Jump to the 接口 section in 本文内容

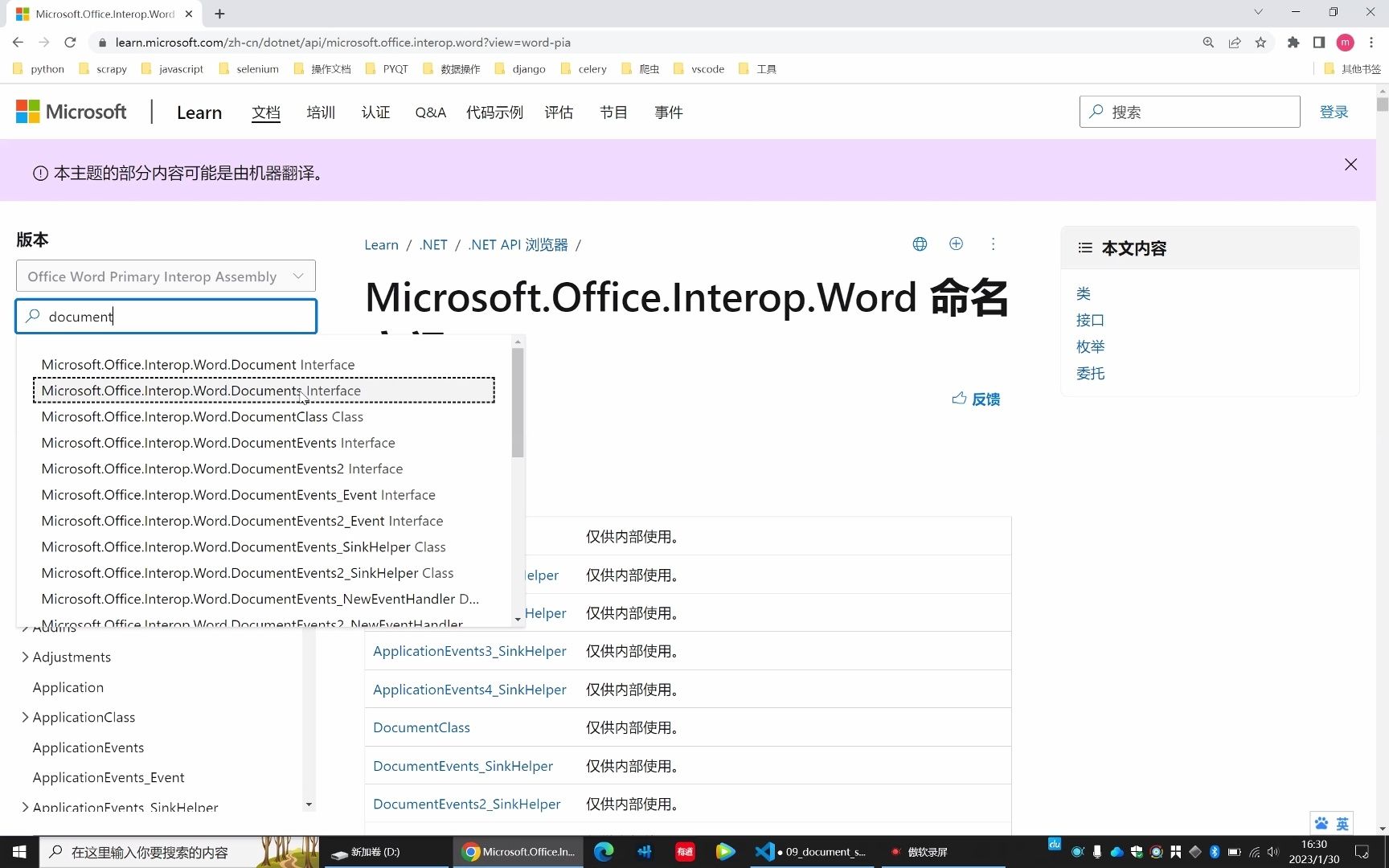coord(1090,320)
